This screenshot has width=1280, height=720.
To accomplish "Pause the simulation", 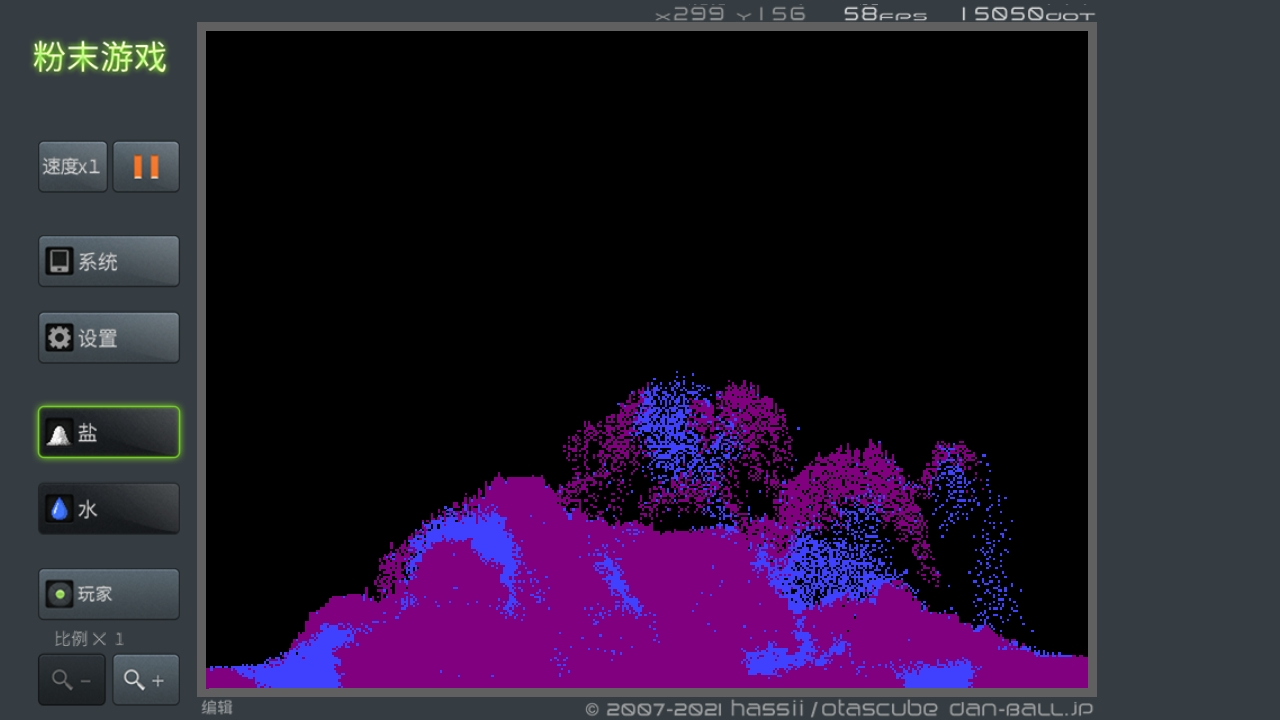I will tap(146, 166).
